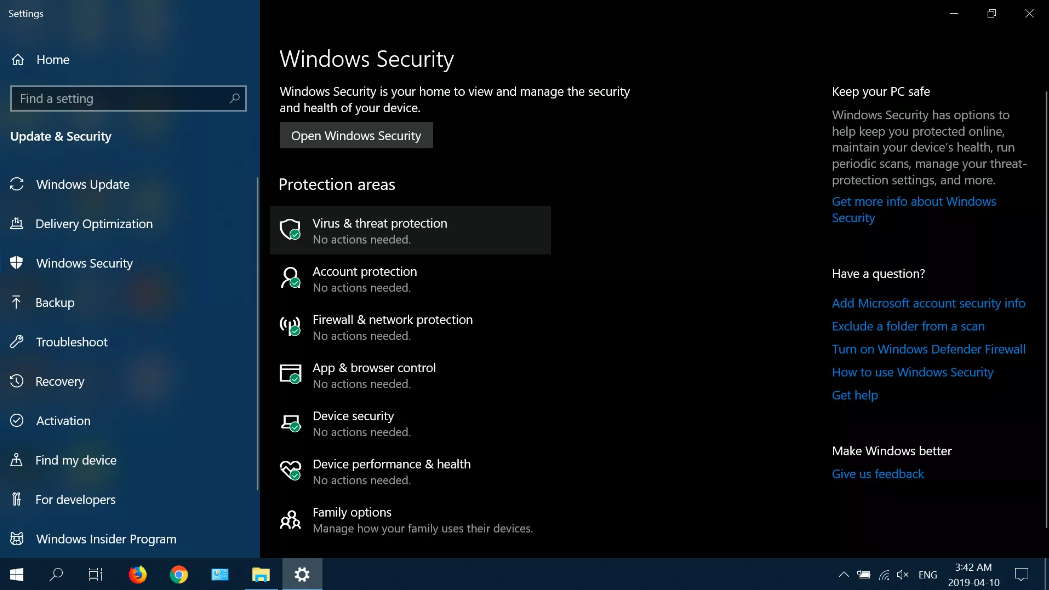Click the Firewall & network protection antenna icon
This screenshot has width=1049, height=590.
coord(290,326)
